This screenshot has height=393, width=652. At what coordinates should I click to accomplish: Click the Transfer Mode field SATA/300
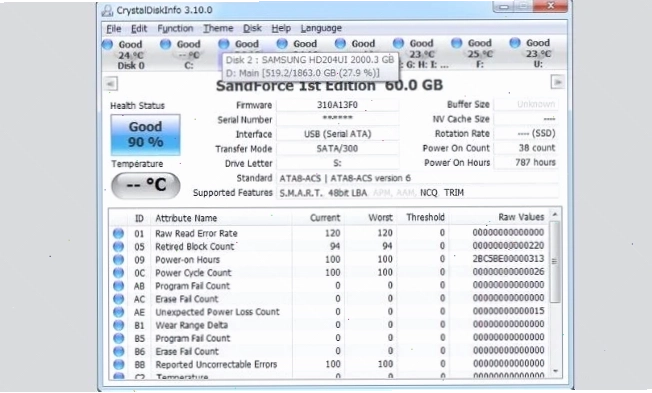point(337,148)
